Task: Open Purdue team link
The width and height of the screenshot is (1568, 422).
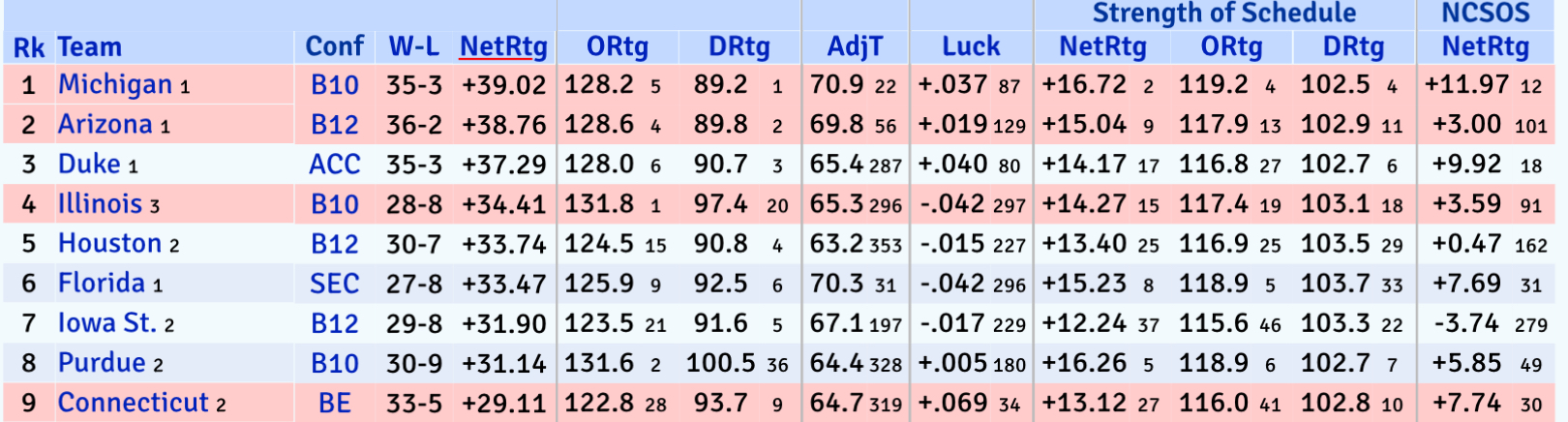Action: pyautogui.click(x=102, y=362)
